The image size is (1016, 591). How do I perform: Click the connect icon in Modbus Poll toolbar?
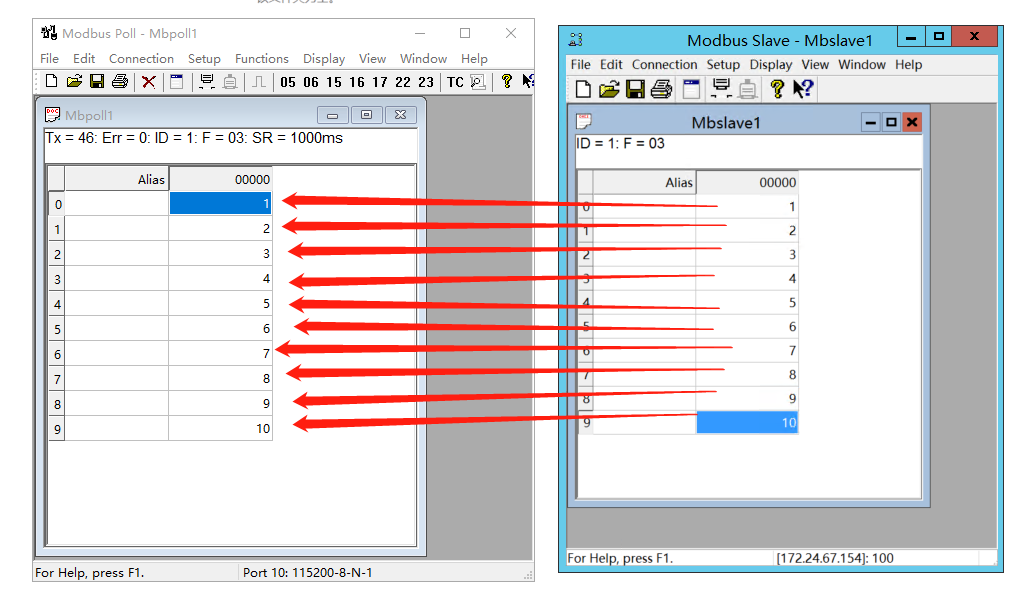[207, 82]
